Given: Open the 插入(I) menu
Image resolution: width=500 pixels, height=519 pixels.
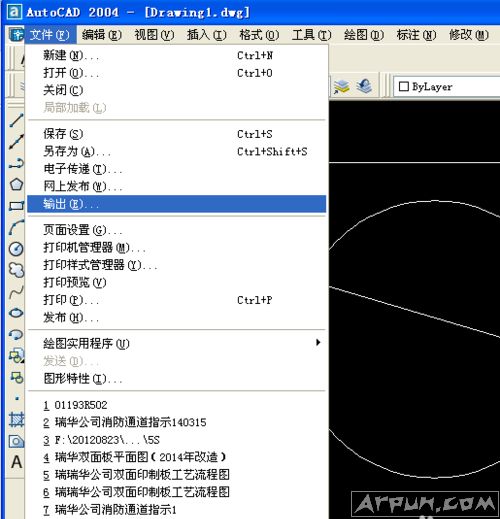Looking at the screenshot, I should pos(206,35).
